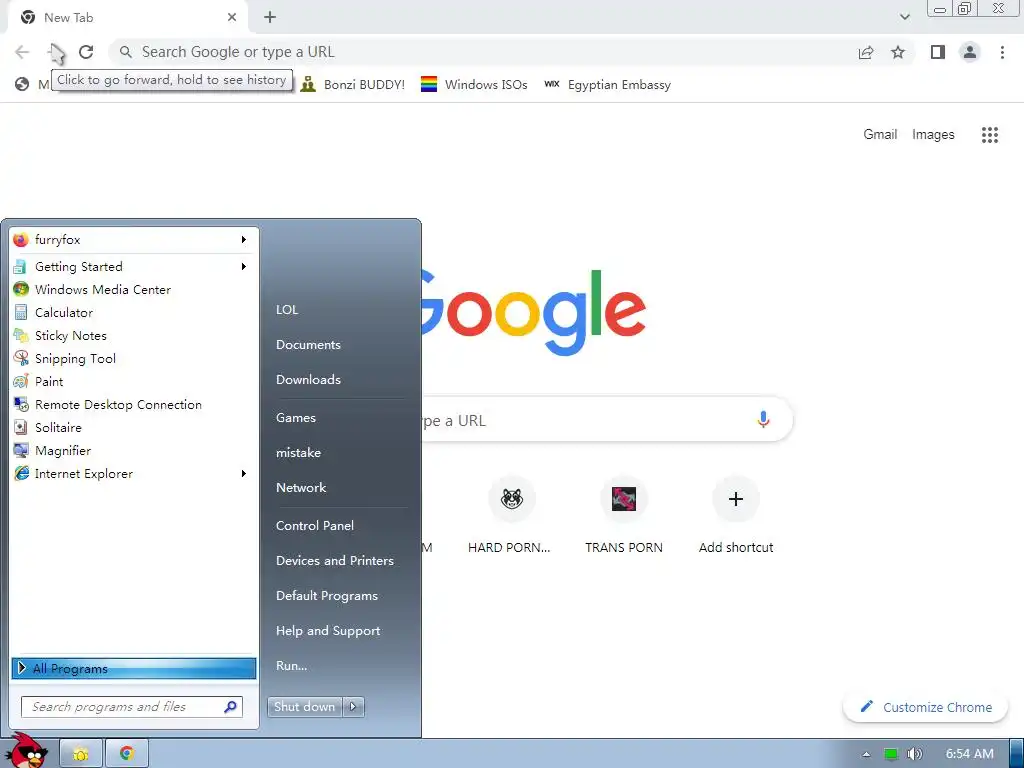
Task: Open Games from Start menu
Action: 296,417
